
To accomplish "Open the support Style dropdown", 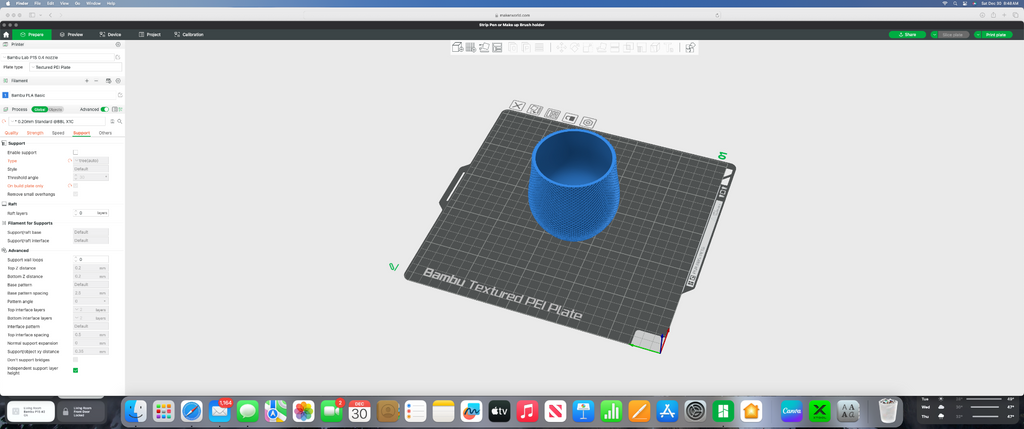I will coord(91,169).
